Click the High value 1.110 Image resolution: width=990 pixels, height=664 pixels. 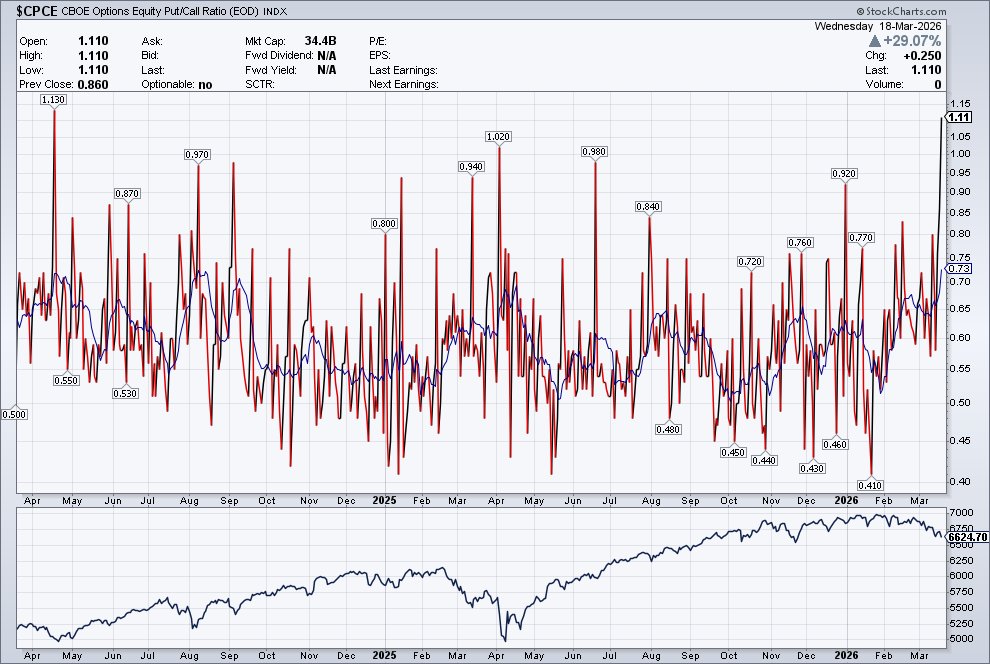click(93, 56)
